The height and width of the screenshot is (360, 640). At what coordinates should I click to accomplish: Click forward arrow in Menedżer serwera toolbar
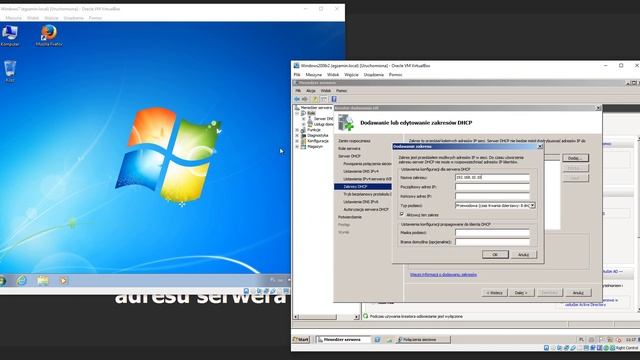pos(304,99)
